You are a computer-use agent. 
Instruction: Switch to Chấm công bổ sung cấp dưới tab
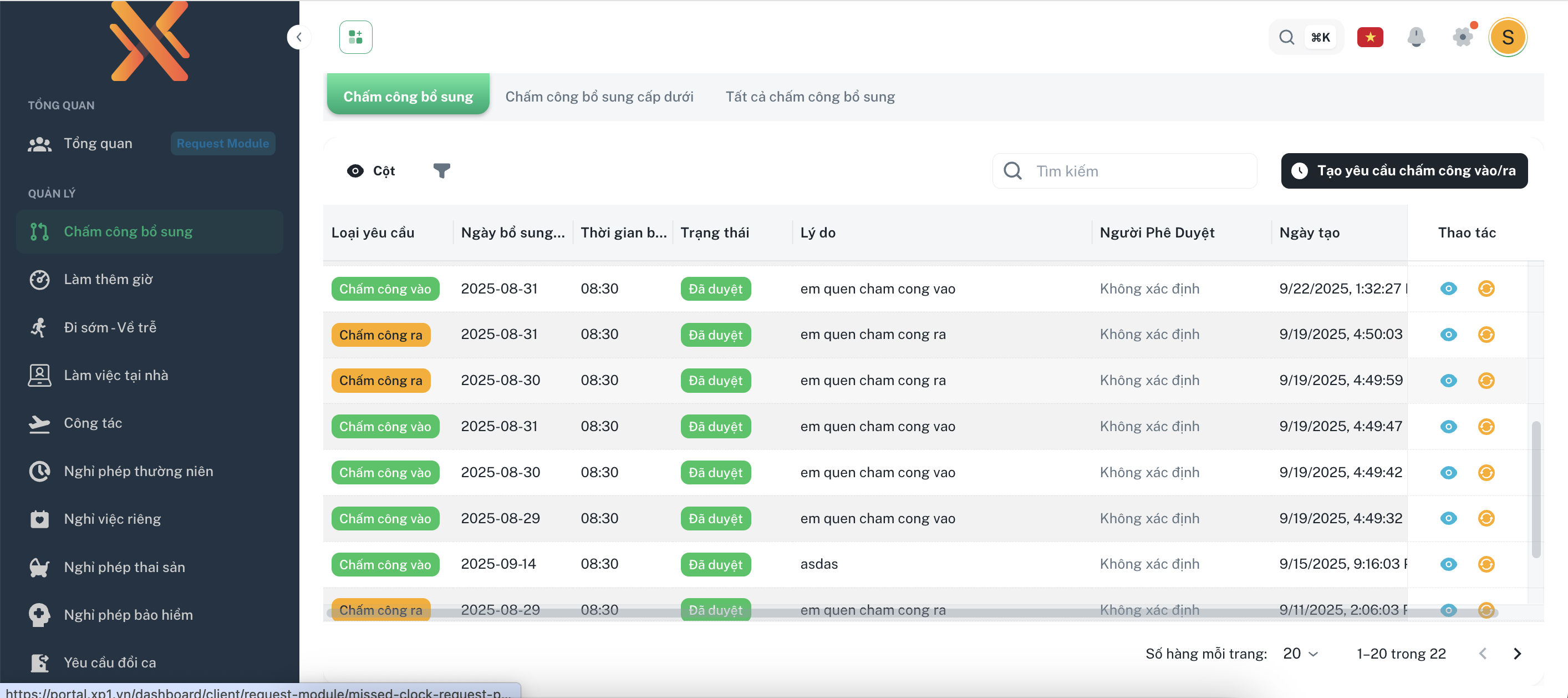(599, 97)
